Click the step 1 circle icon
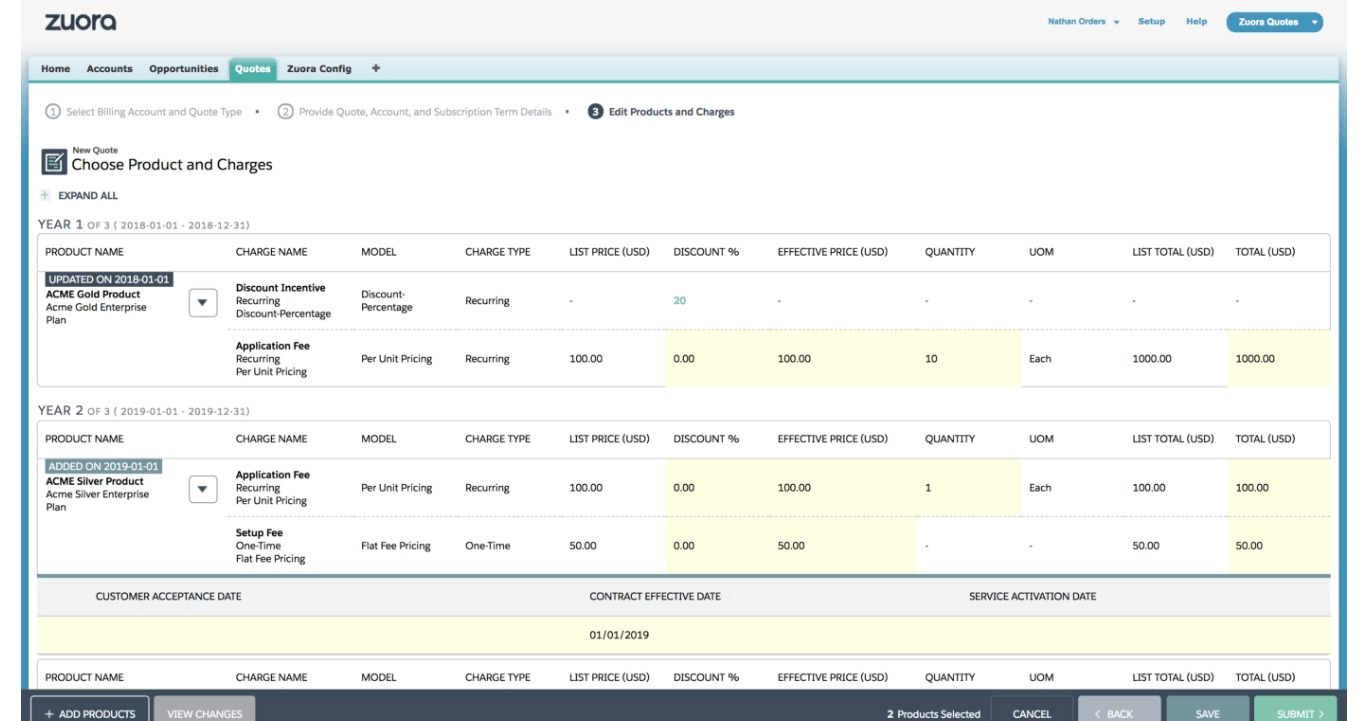 coord(54,111)
